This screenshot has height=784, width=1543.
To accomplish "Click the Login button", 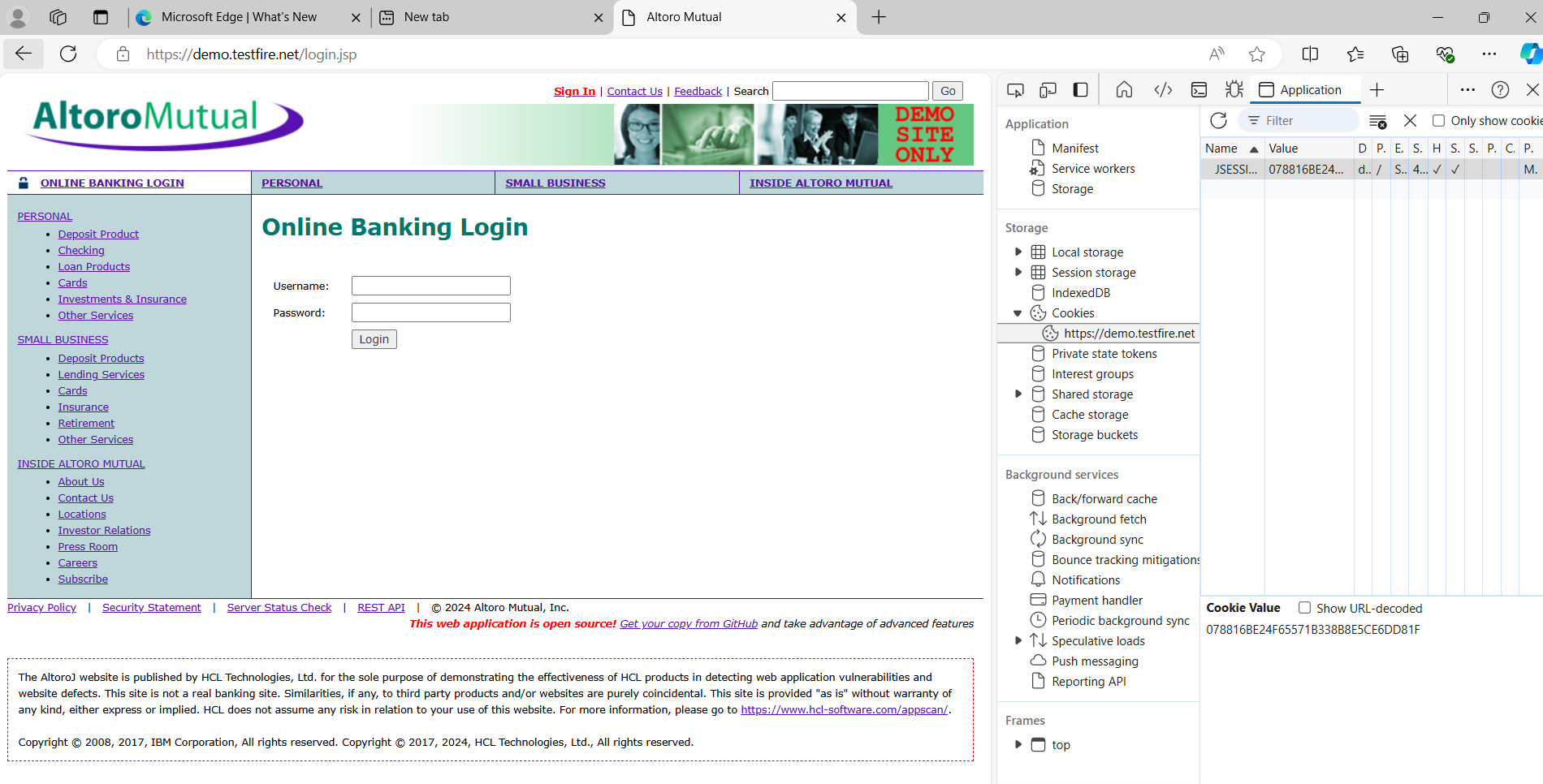I will click(374, 338).
